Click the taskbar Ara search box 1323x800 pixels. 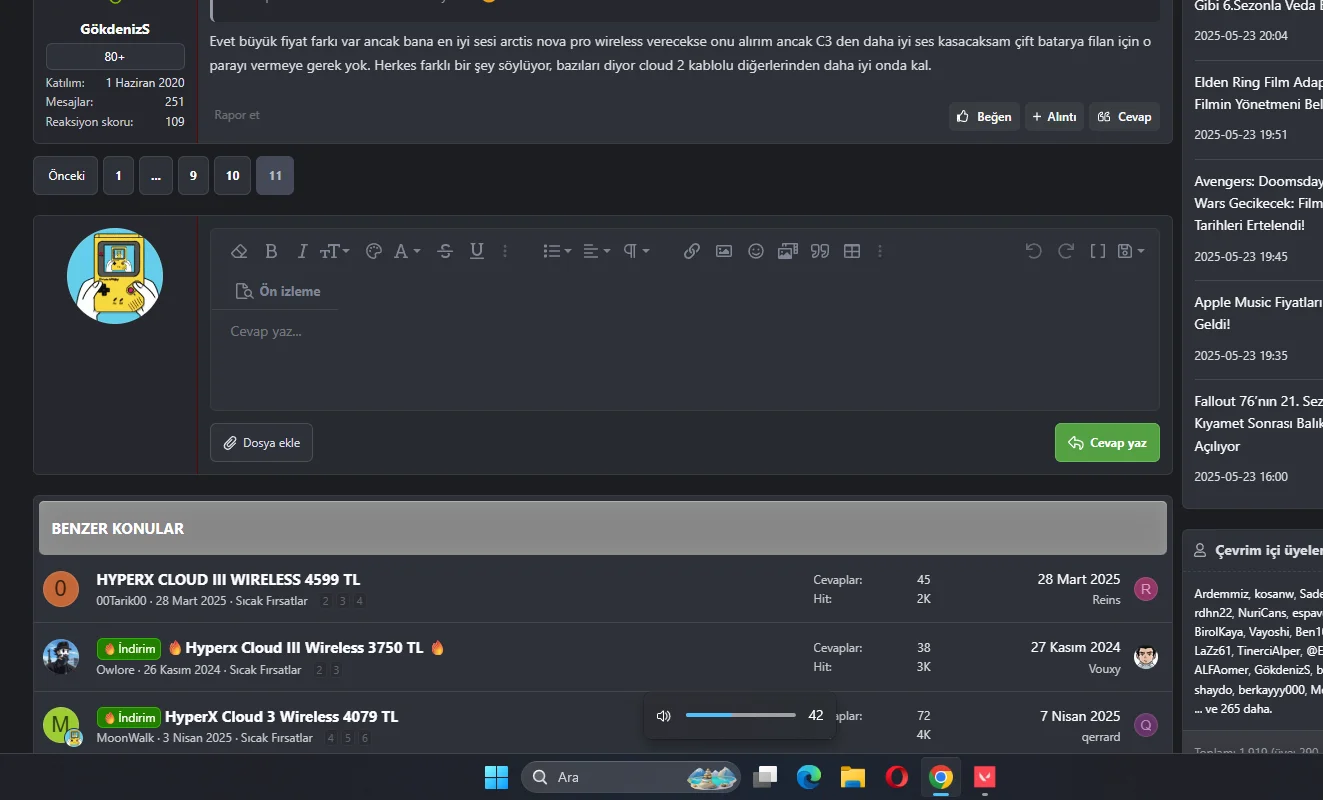point(631,777)
